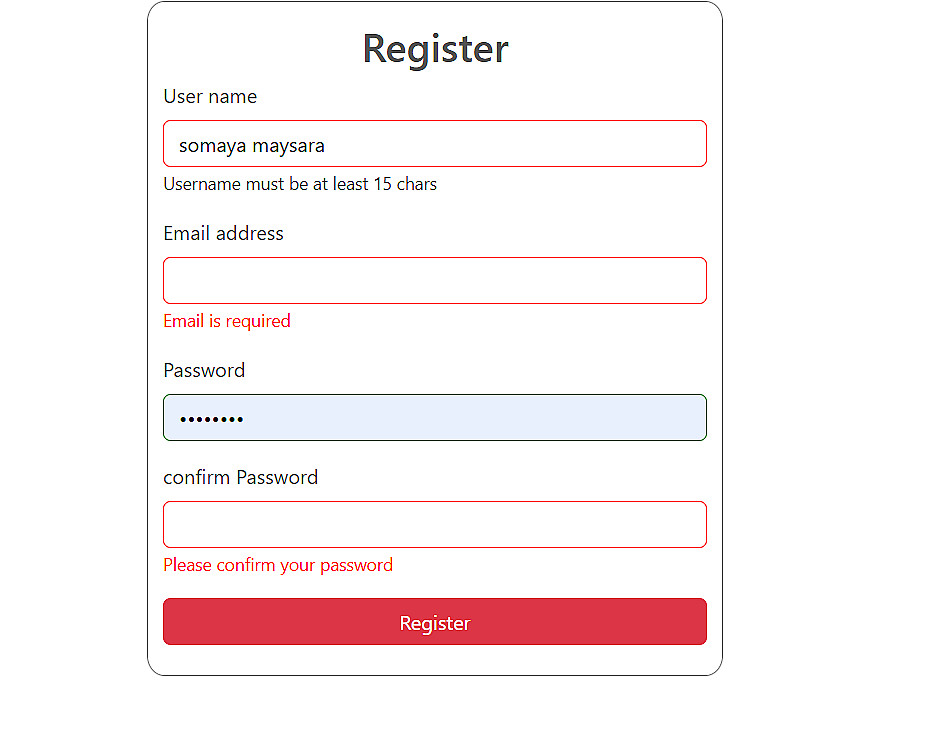943x736 pixels.
Task: Focus the Password input field
Action: [x=434, y=417]
